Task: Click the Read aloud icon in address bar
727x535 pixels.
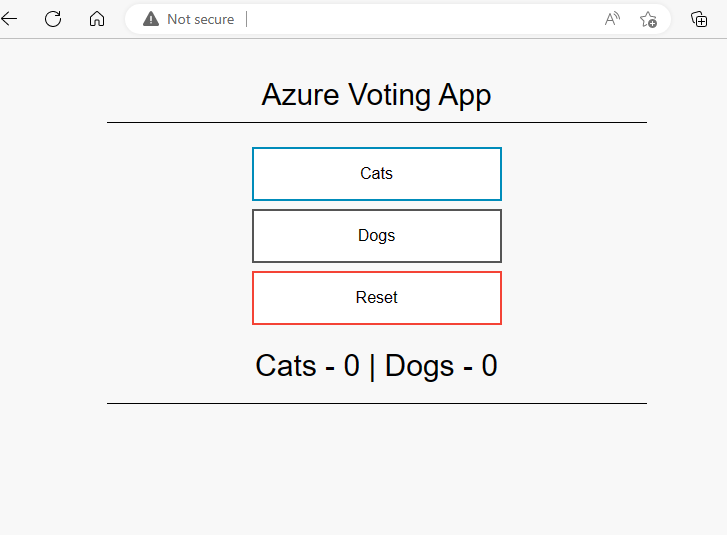Action: coord(612,19)
